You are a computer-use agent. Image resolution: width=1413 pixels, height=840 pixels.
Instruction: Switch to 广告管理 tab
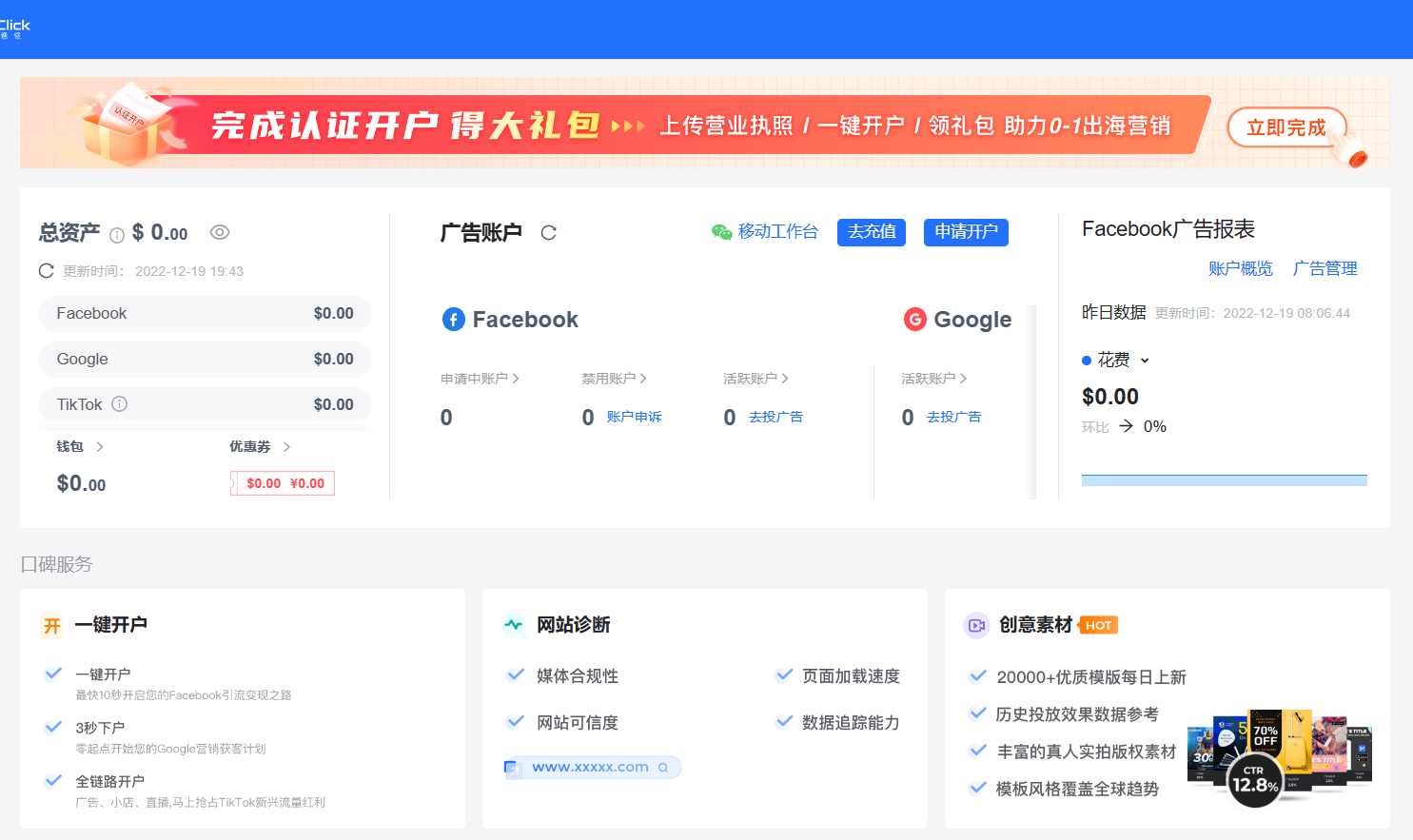[x=1325, y=268]
